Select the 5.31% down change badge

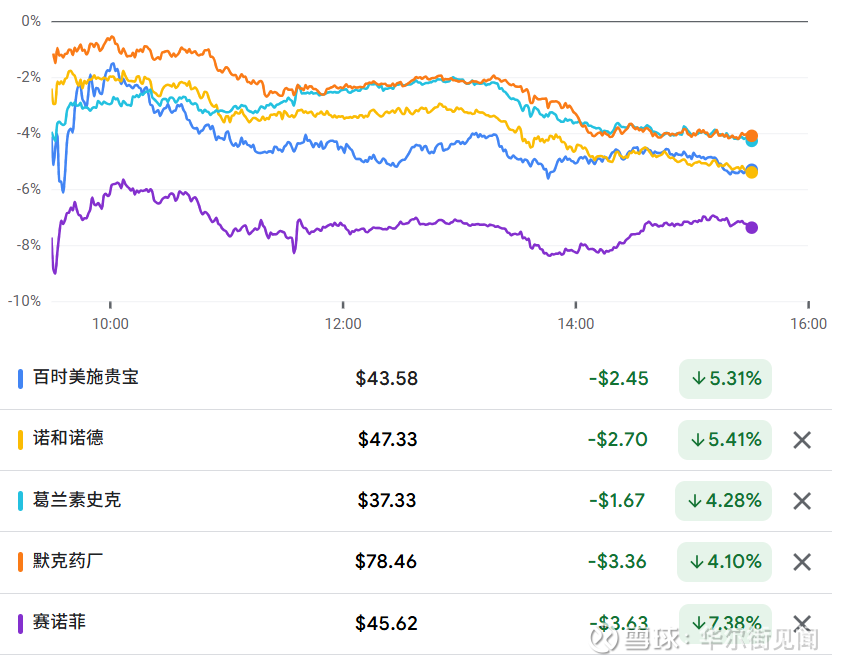[x=725, y=379]
